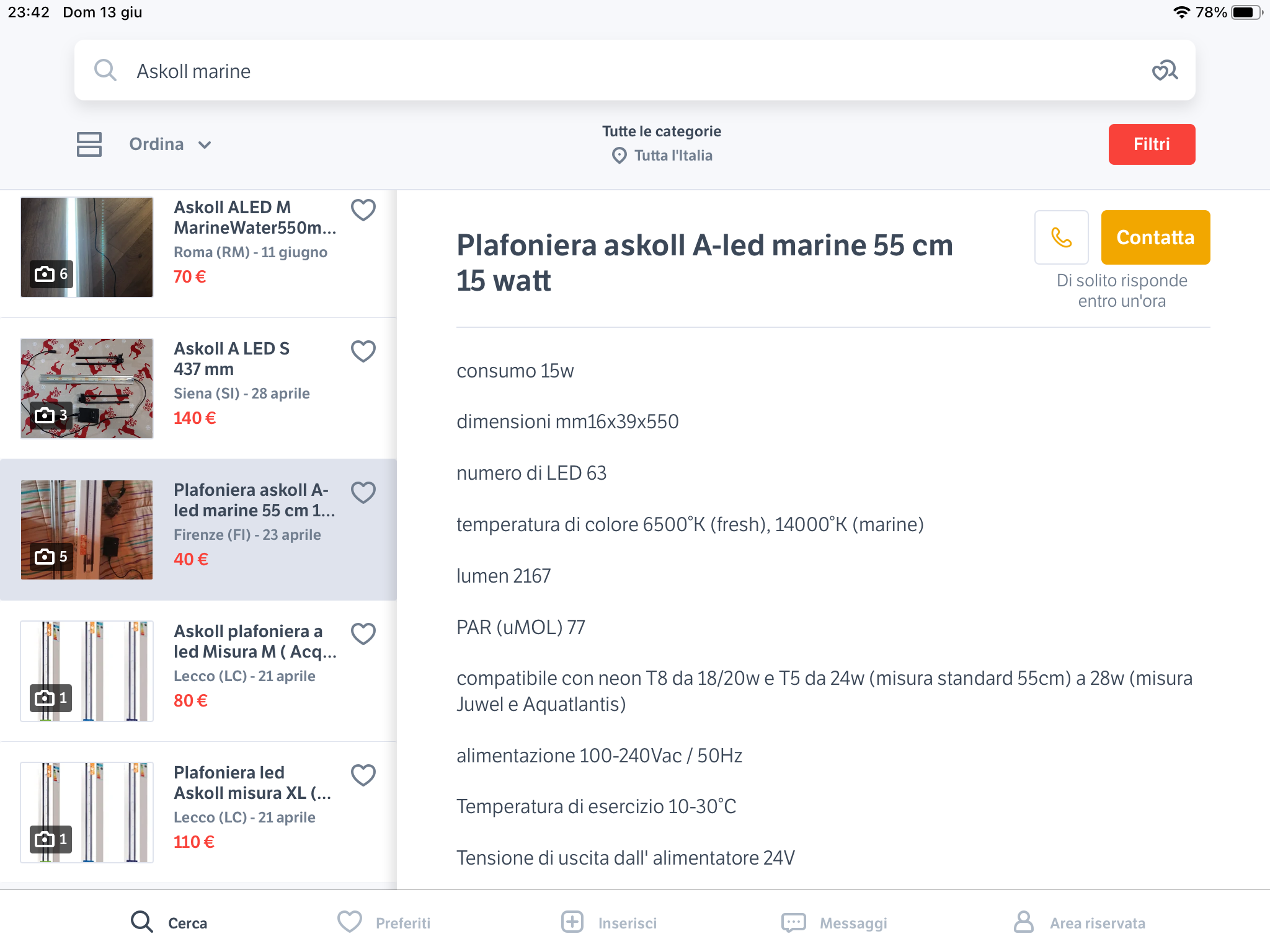Click the 70 € price
The width and height of the screenshot is (1270, 952).
[x=190, y=276]
